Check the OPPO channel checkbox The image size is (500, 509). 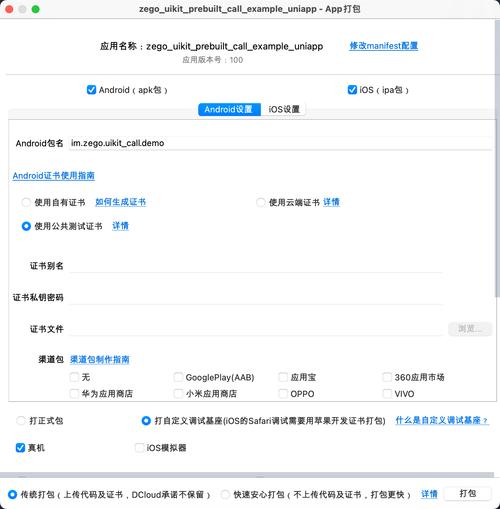[x=283, y=394]
